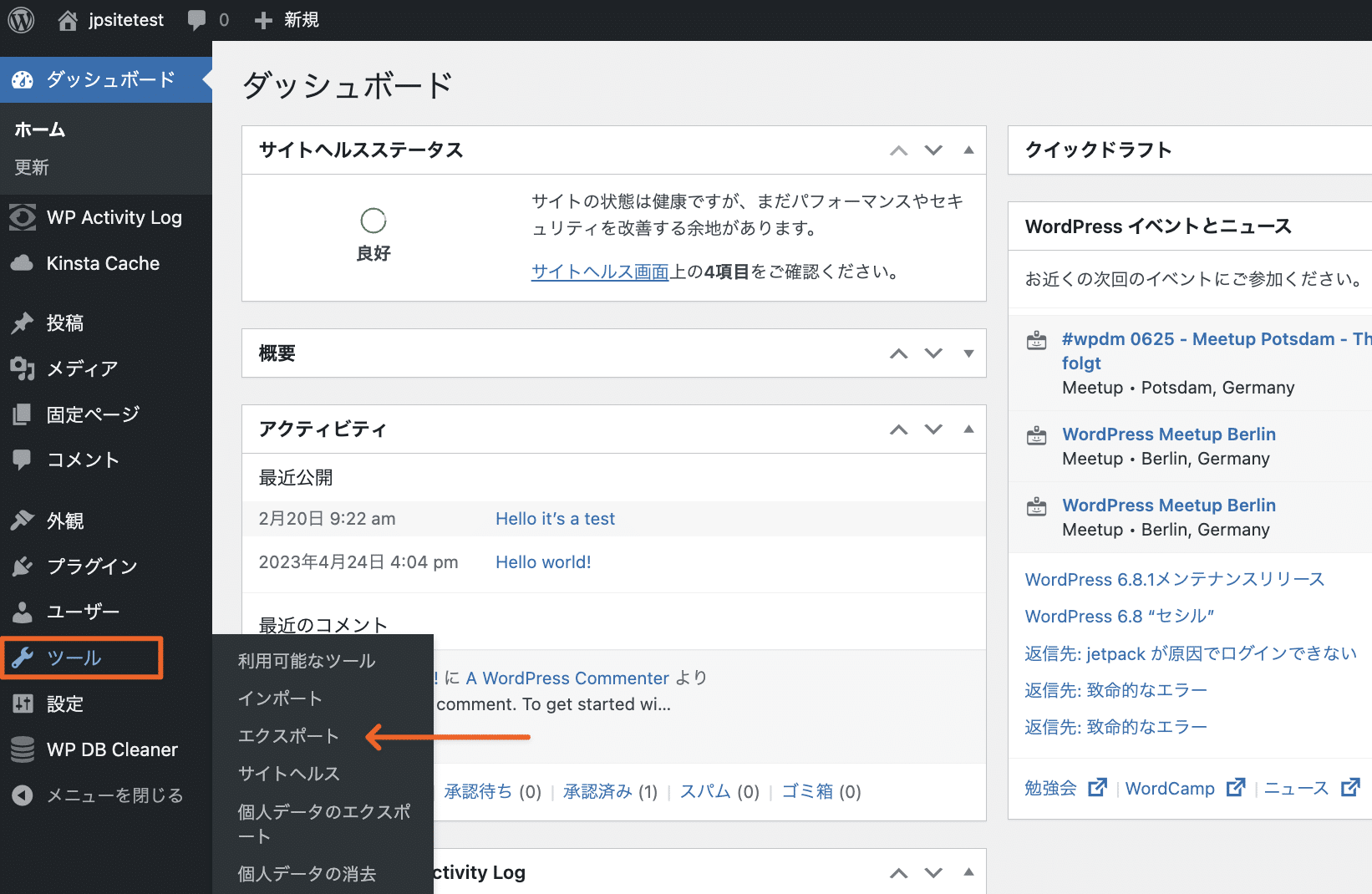
Task: Open プラグイン via the plug icon
Action: [22, 566]
